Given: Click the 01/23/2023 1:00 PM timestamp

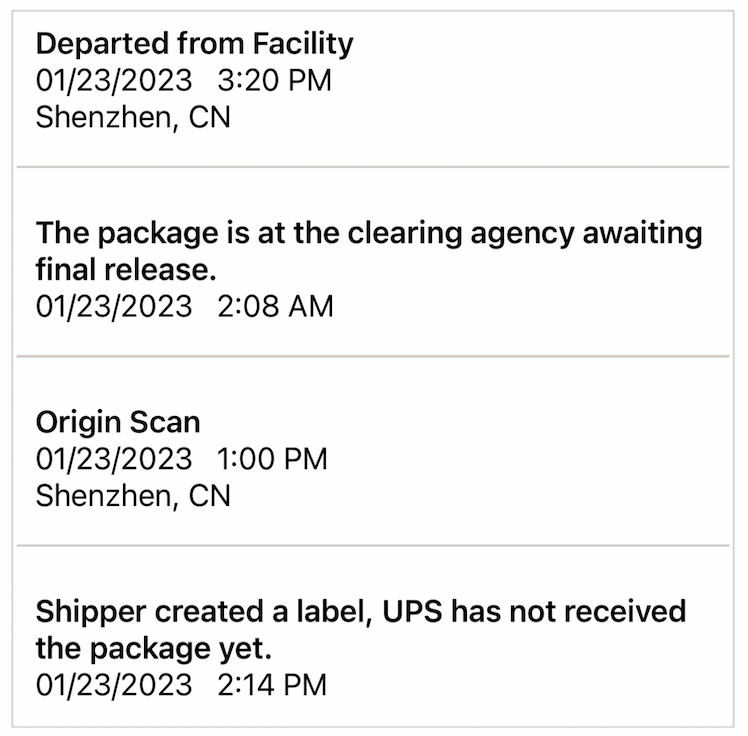Looking at the screenshot, I should click(182, 459).
